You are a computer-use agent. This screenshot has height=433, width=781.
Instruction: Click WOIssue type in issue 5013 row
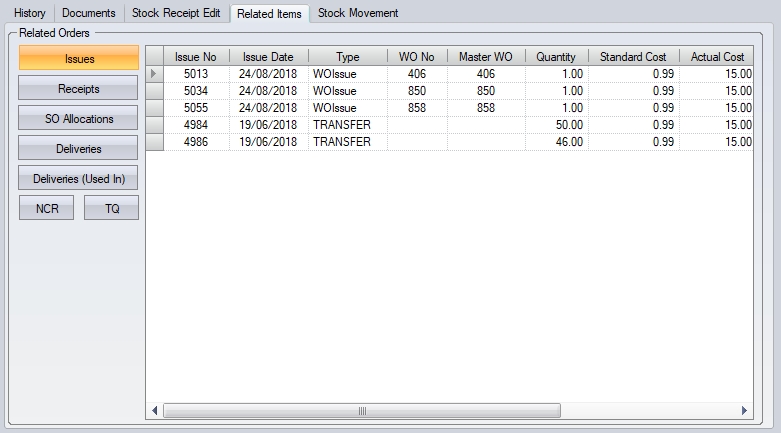pos(348,74)
